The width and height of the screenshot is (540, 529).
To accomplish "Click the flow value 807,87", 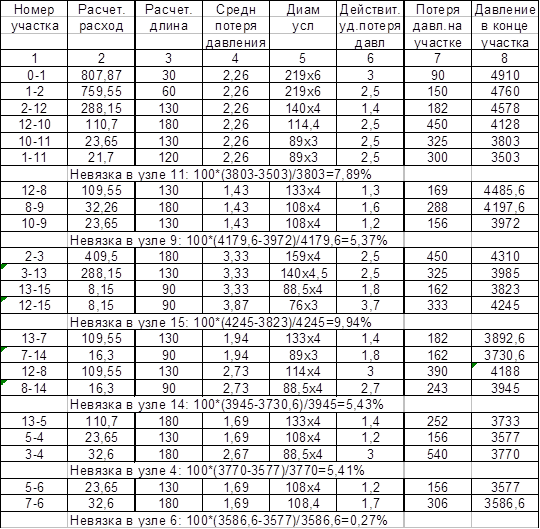I will (x=101, y=75).
